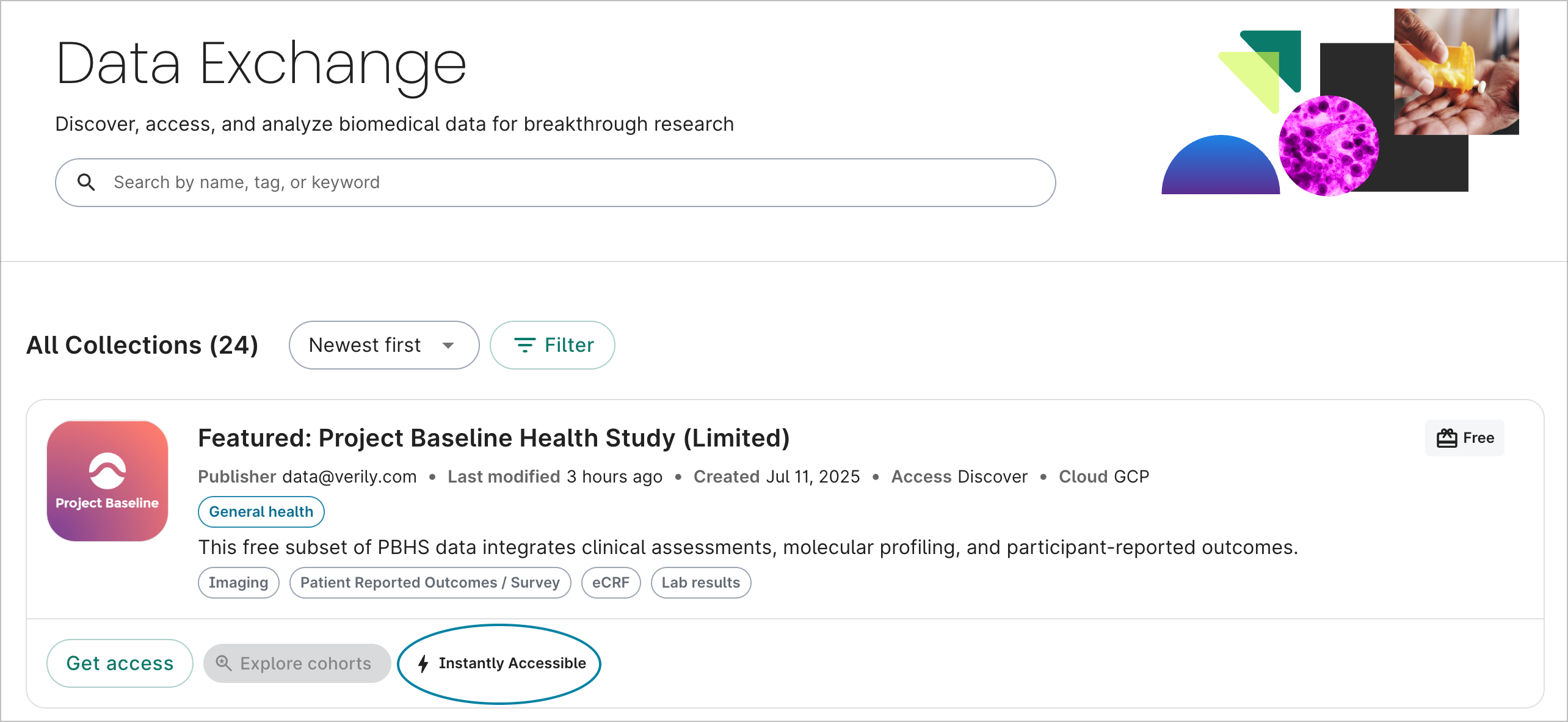
Task: Click the Get access button
Action: [x=120, y=663]
